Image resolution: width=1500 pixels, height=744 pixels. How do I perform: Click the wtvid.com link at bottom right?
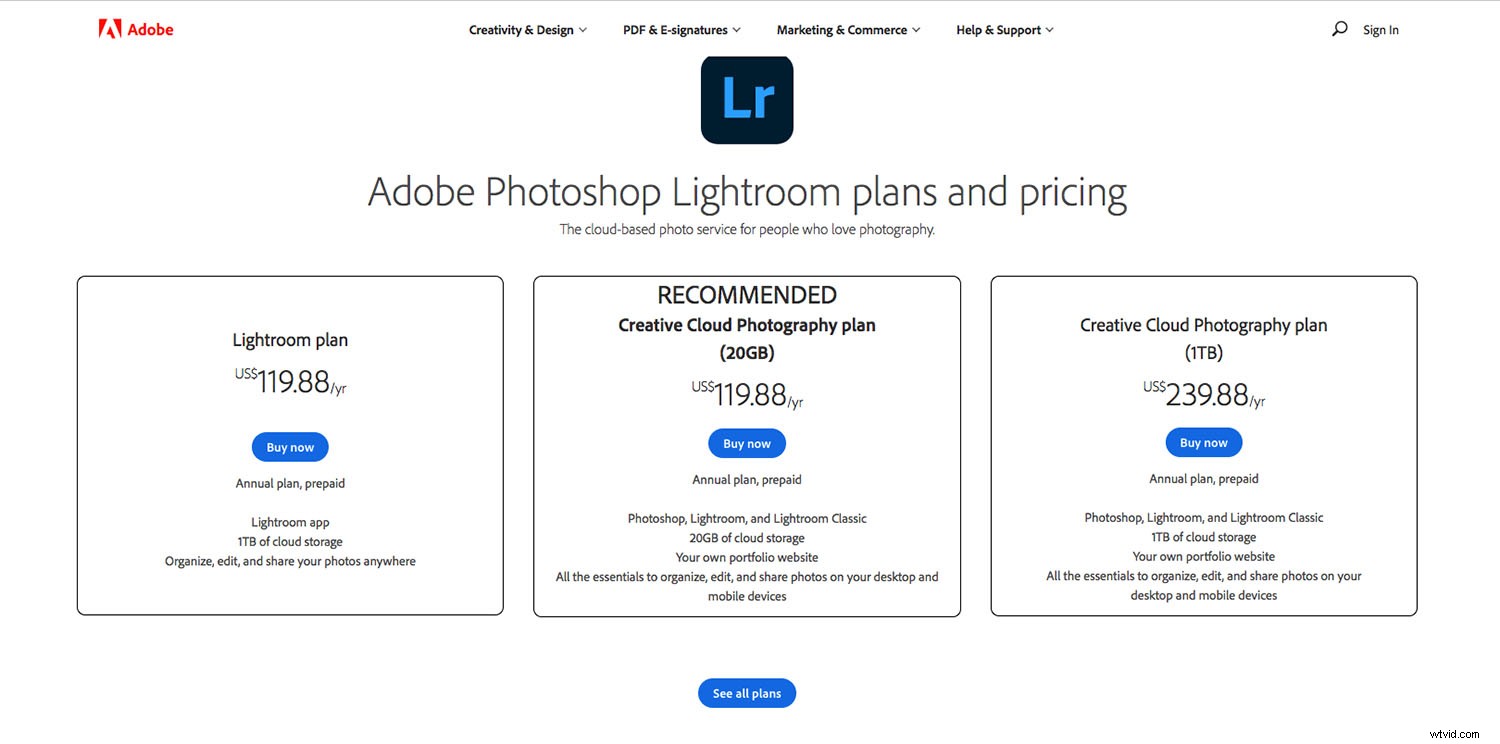point(1455,733)
